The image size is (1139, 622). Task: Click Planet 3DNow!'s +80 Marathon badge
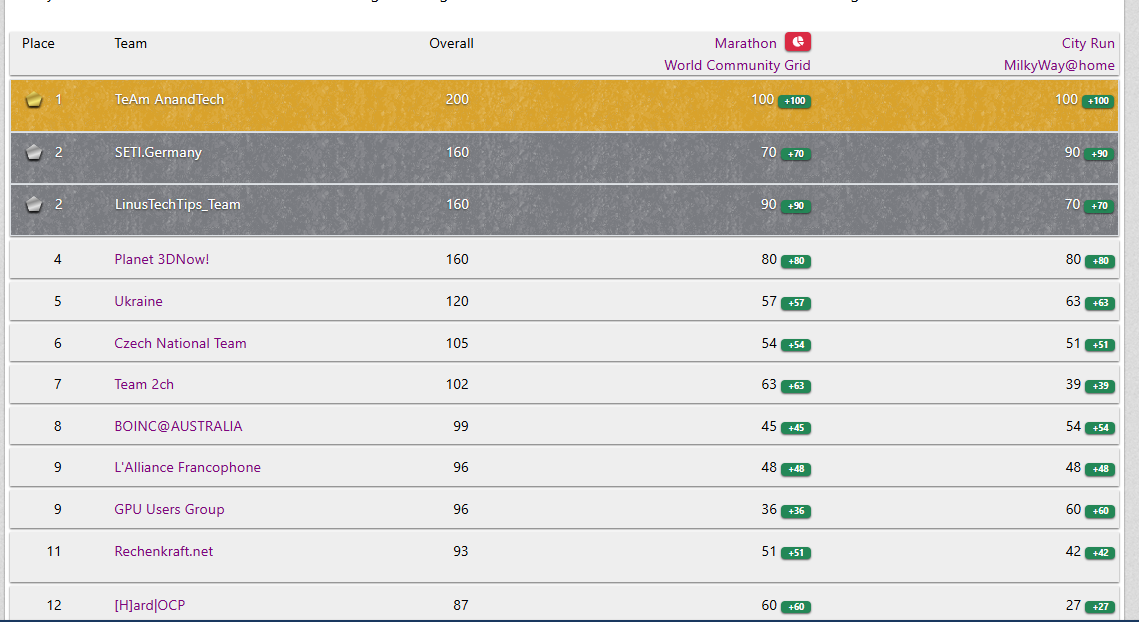click(x=796, y=261)
